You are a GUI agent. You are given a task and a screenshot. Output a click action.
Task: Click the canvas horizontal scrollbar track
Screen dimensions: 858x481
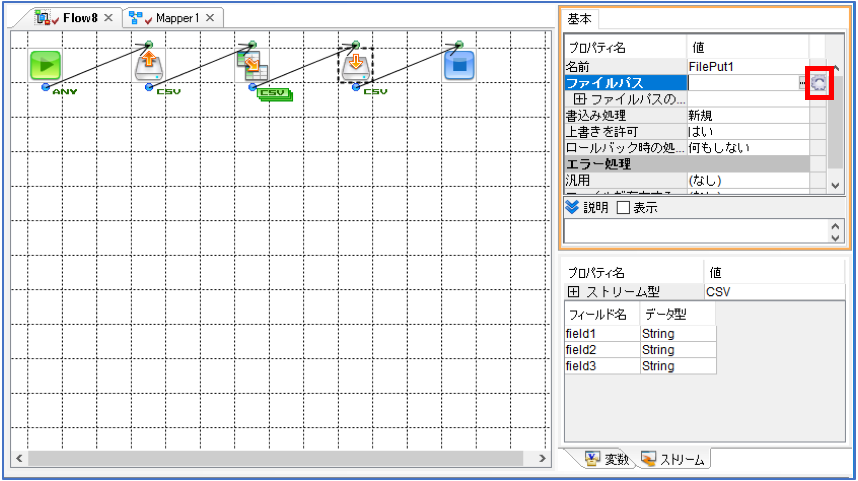[x=278, y=458]
